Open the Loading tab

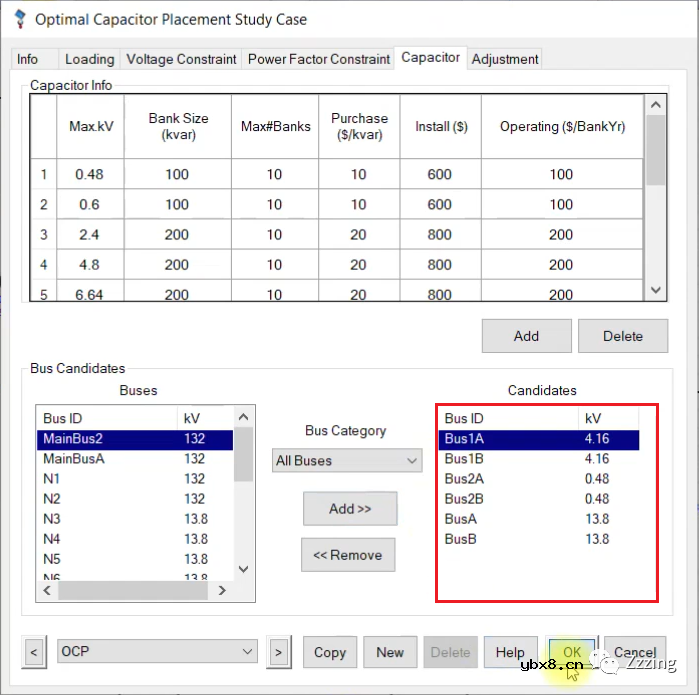(89, 59)
